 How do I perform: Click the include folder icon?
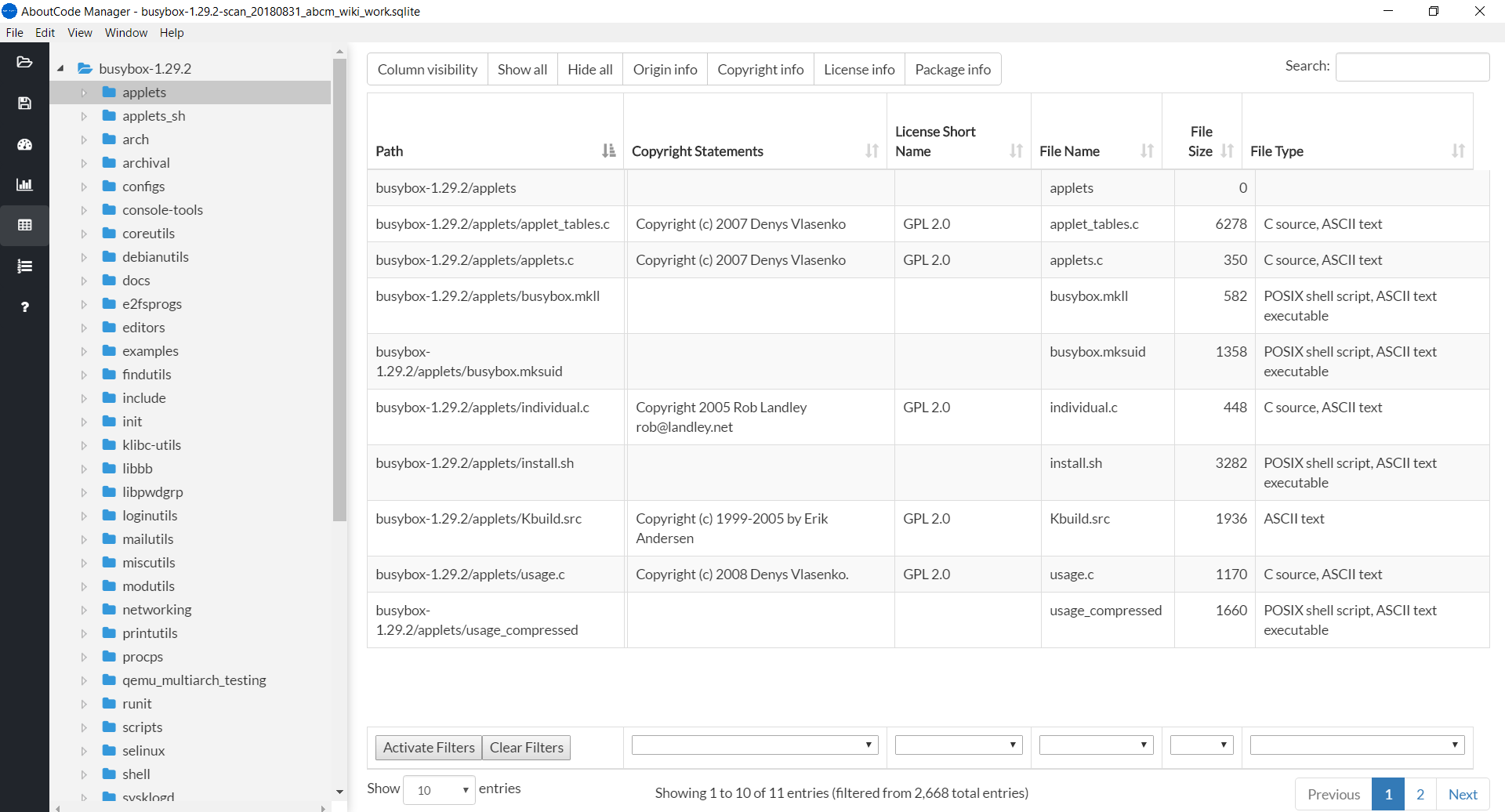pyautogui.click(x=109, y=398)
